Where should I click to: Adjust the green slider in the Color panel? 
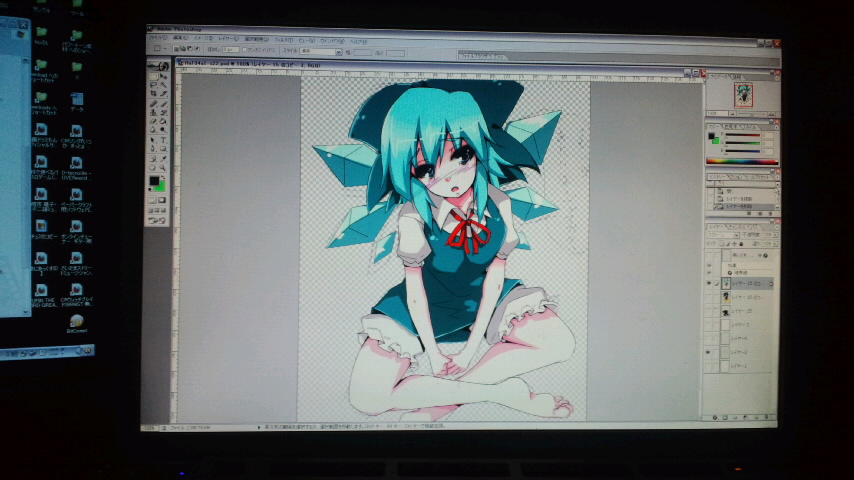[x=742, y=143]
